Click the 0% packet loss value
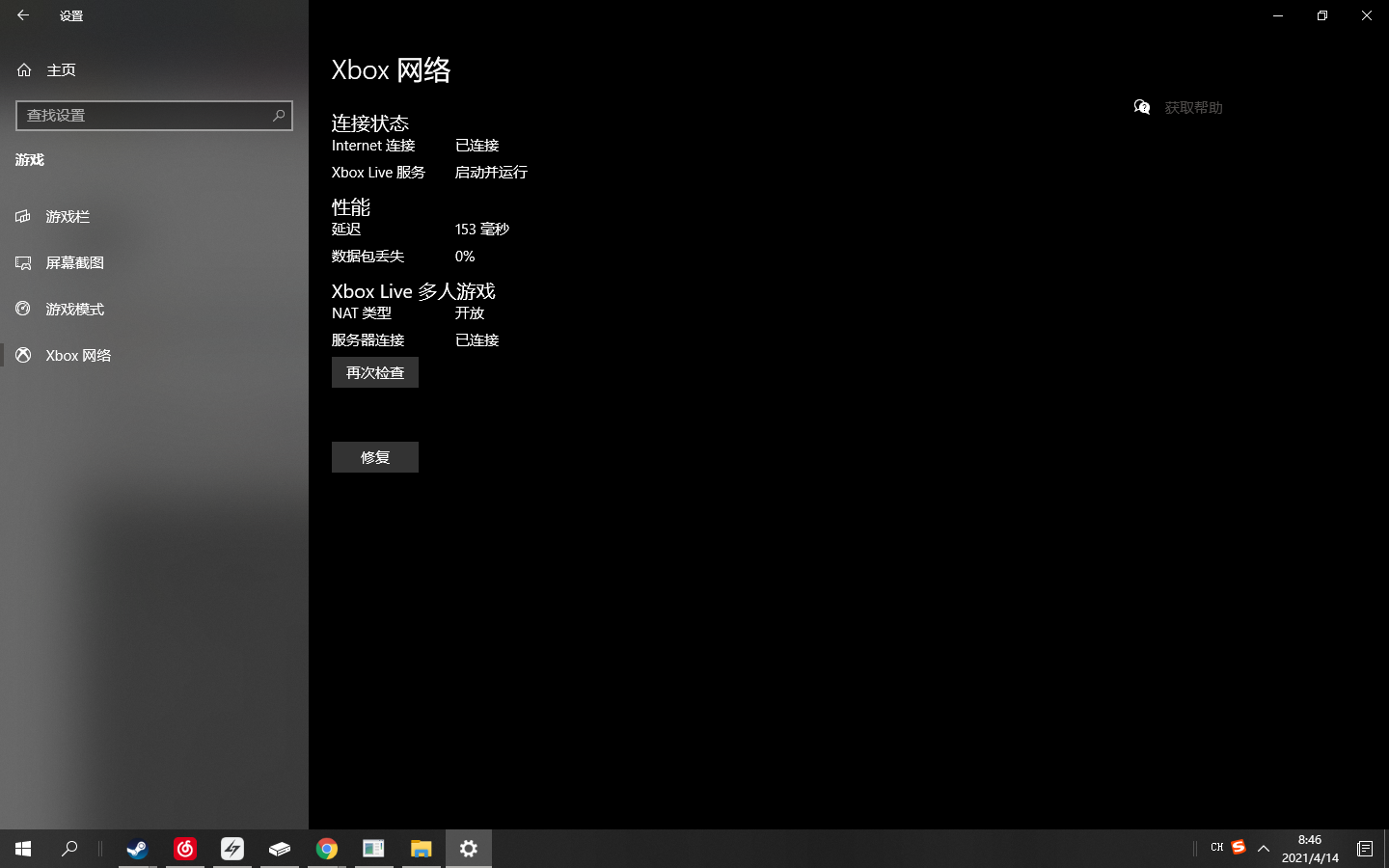1389x868 pixels. [465, 257]
